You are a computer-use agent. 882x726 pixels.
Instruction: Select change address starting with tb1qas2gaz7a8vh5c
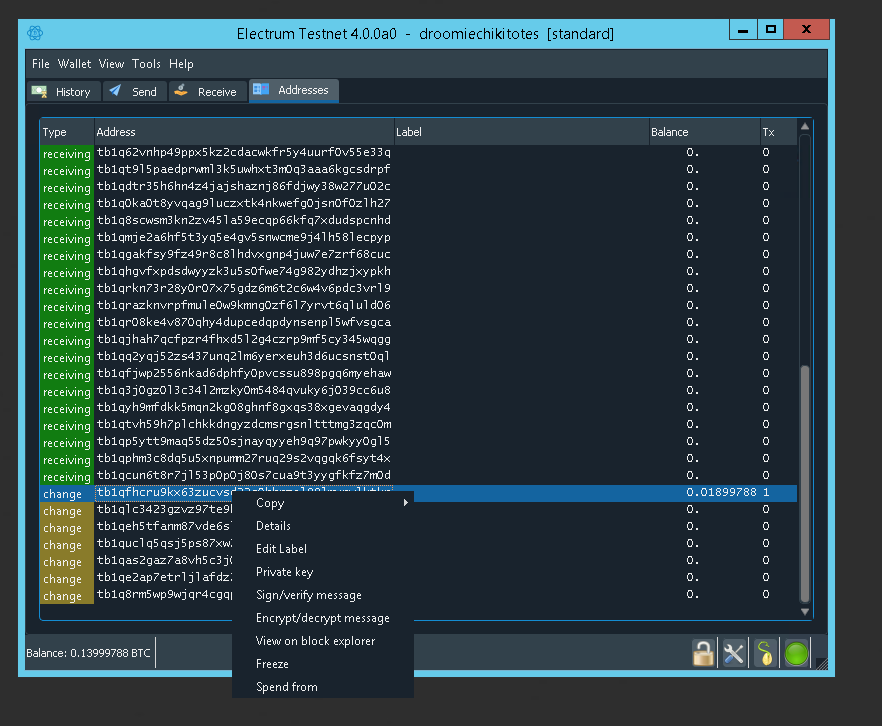coord(164,561)
